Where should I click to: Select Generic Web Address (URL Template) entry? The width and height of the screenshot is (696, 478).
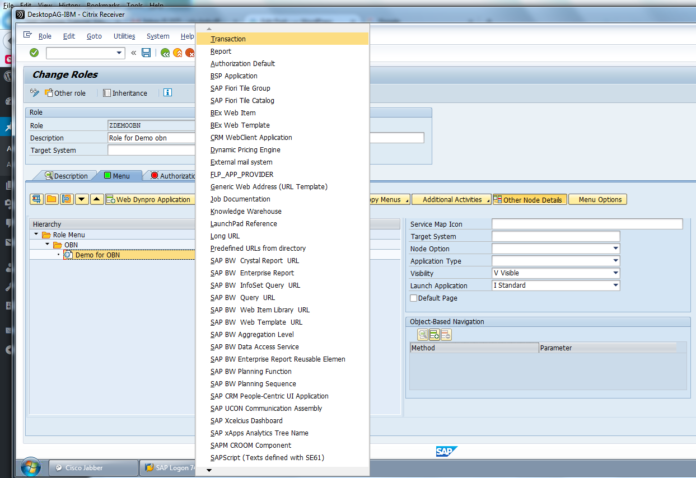pyautogui.click(x=282, y=186)
